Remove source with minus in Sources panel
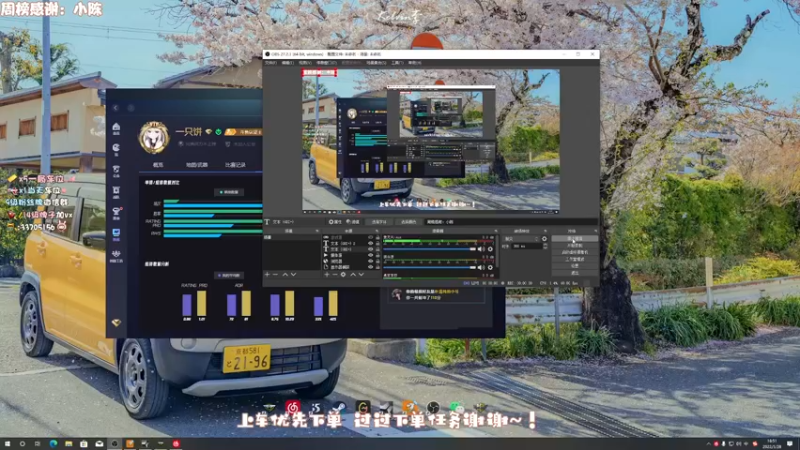This screenshot has height=450, width=800. click(x=335, y=274)
